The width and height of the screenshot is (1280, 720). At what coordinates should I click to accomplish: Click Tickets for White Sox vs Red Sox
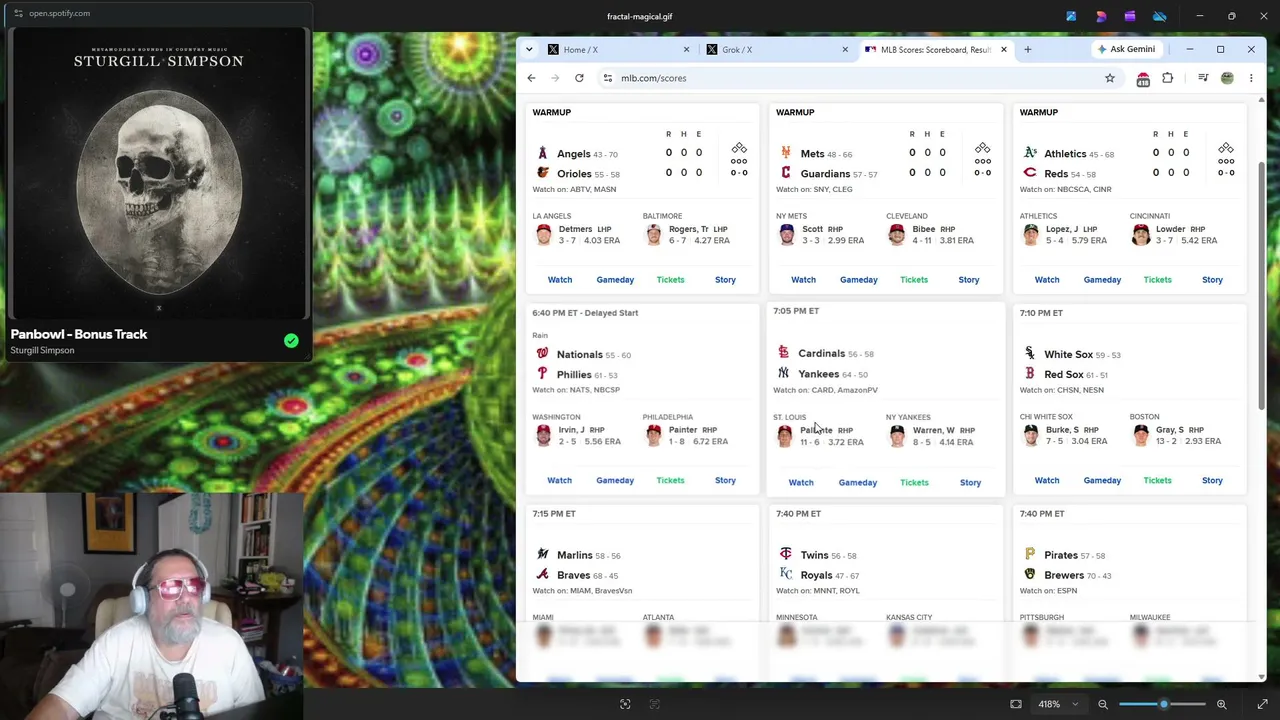[1157, 480]
